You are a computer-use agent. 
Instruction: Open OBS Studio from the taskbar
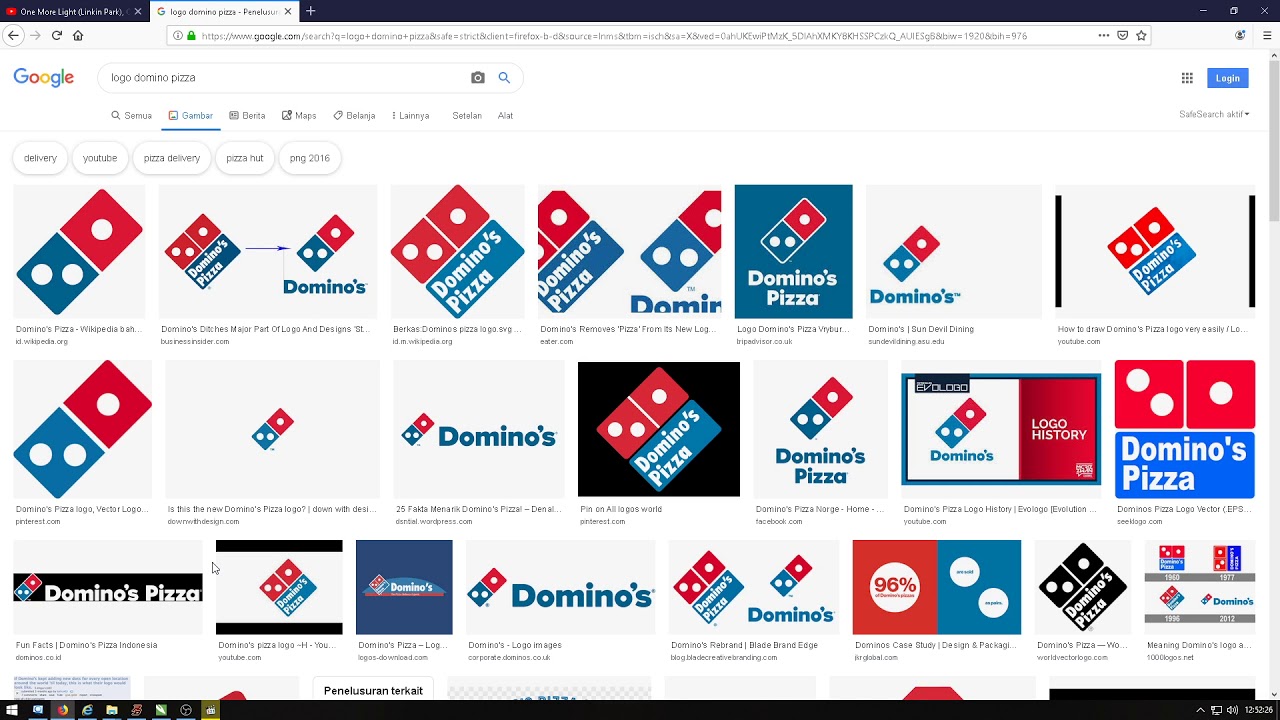coord(186,710)
